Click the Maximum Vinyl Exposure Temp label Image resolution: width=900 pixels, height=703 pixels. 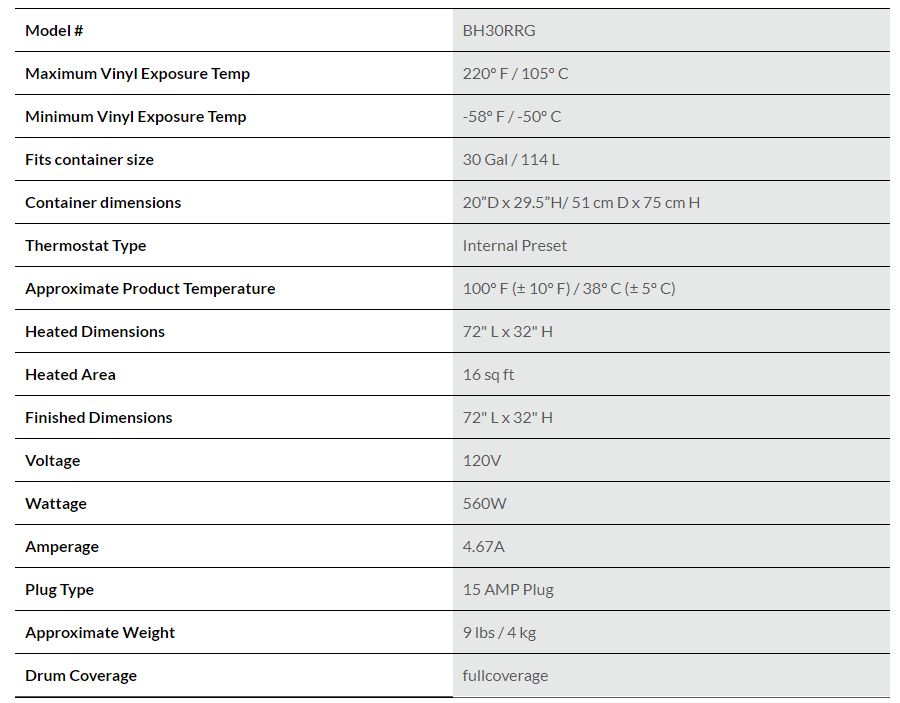coord(137,74)
